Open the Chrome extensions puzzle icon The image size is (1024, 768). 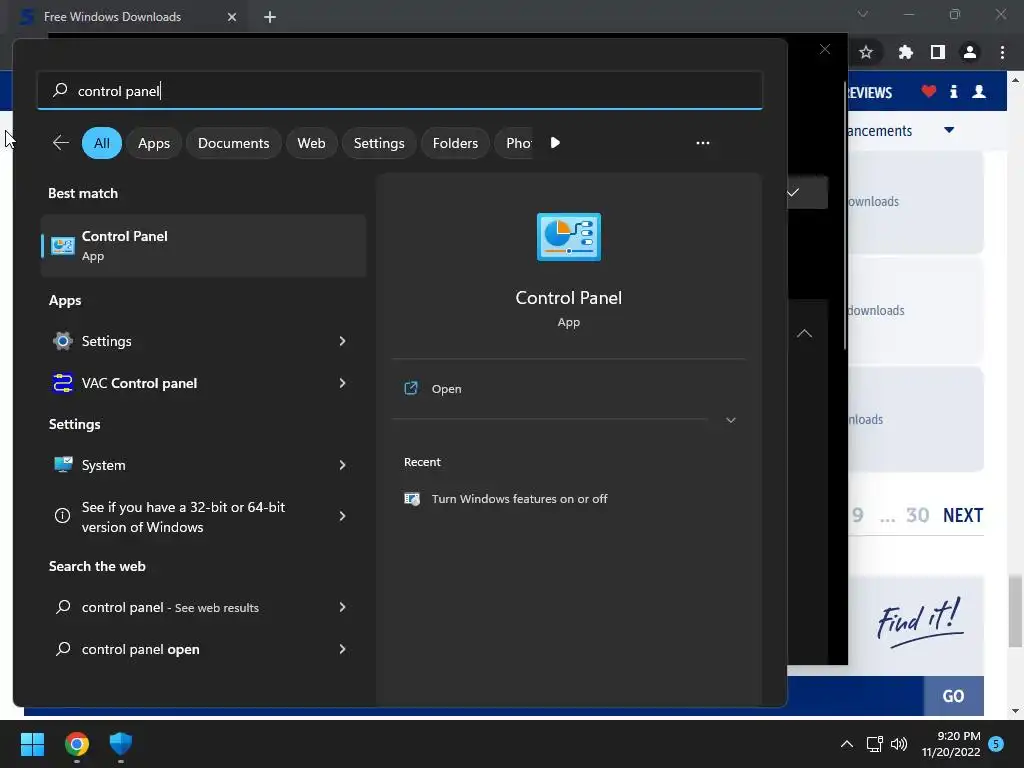905,52
